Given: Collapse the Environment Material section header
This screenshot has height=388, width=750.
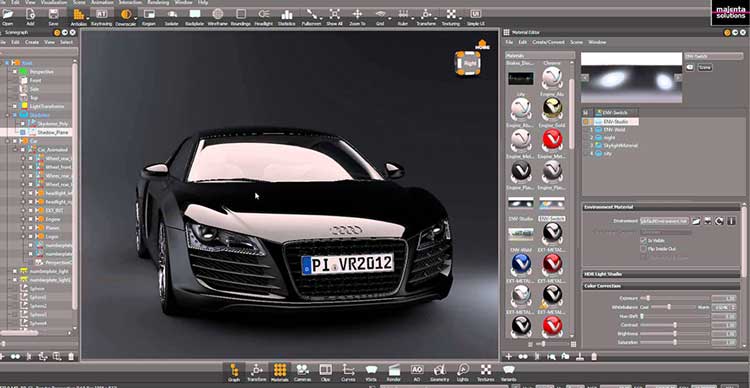Looking at the screenshot, I should click(661, 207).
